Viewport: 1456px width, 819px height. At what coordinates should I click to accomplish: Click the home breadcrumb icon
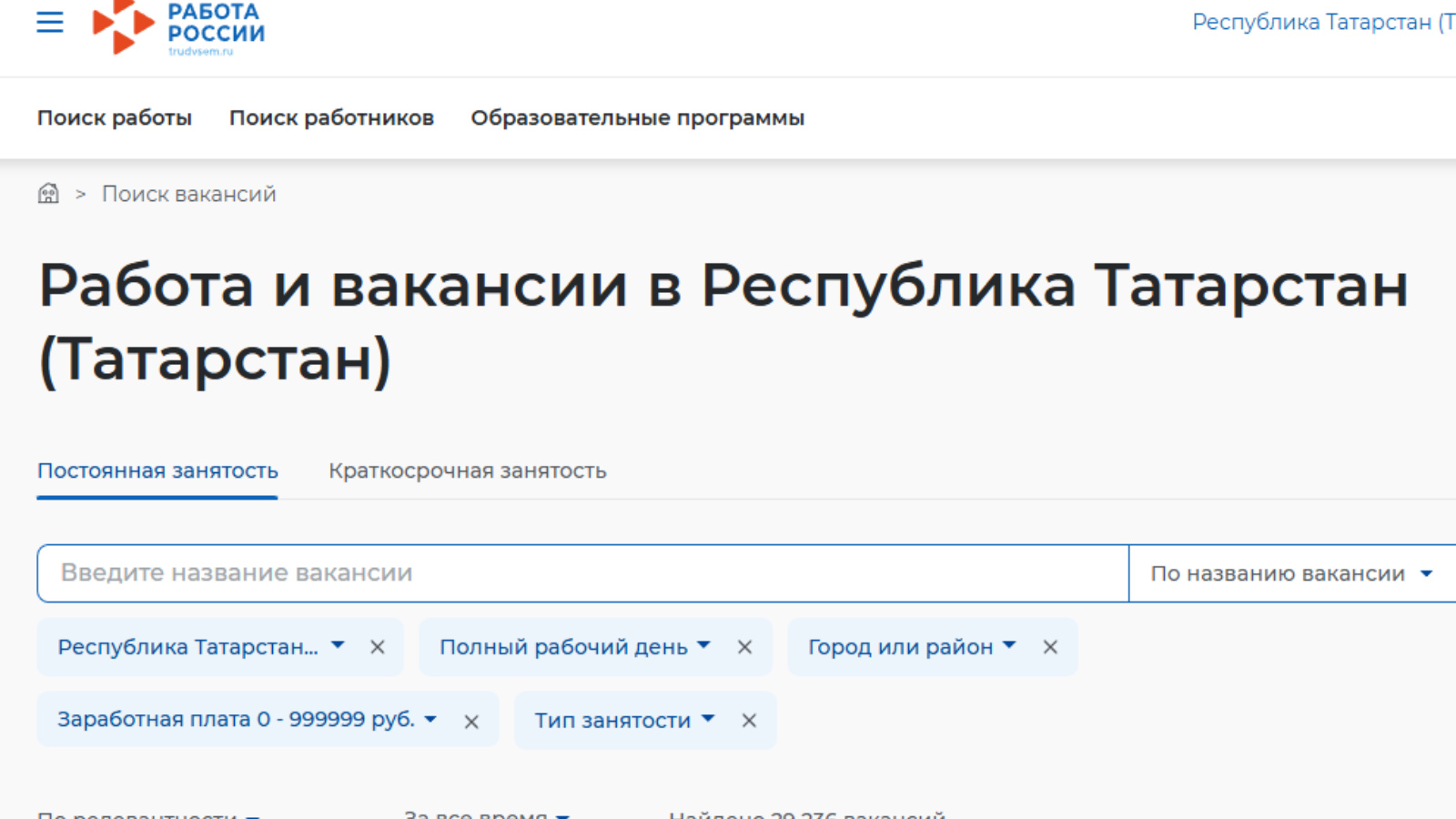(48, 194)
